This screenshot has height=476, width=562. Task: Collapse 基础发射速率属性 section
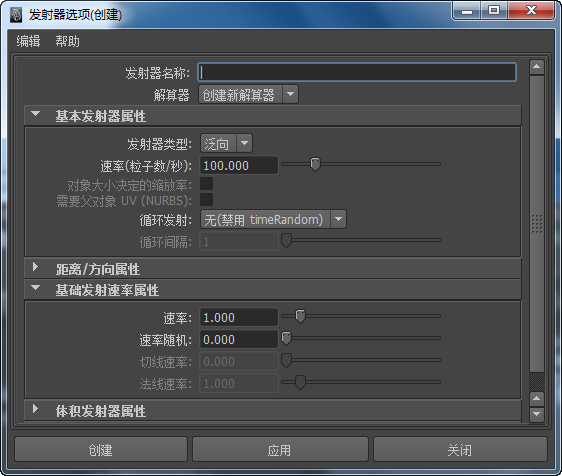coord(35,287)
